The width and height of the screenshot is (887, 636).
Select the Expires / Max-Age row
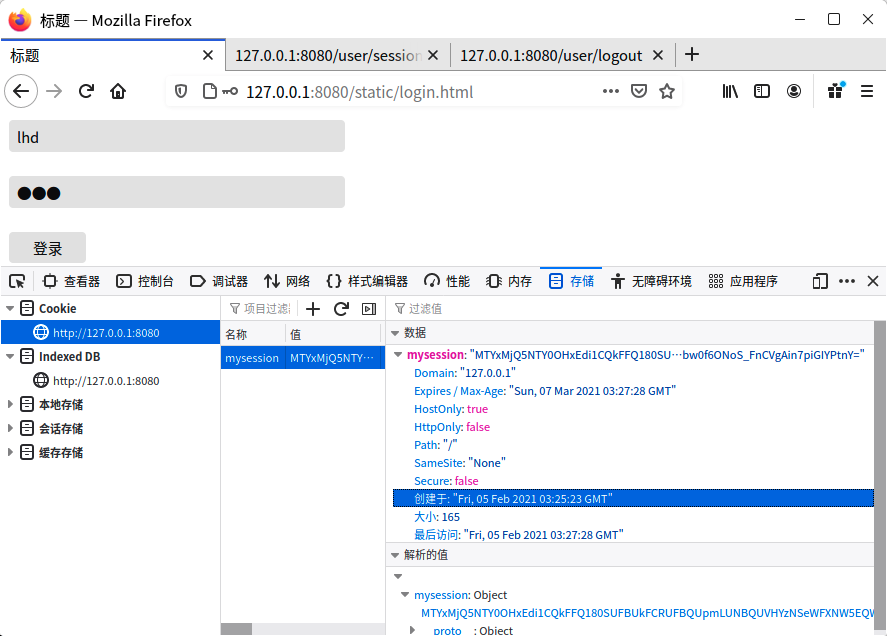[633, 391]
